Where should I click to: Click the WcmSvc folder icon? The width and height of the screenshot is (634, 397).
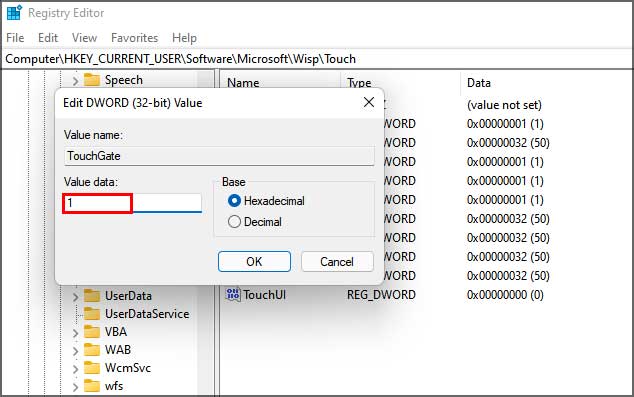(92, 367)
